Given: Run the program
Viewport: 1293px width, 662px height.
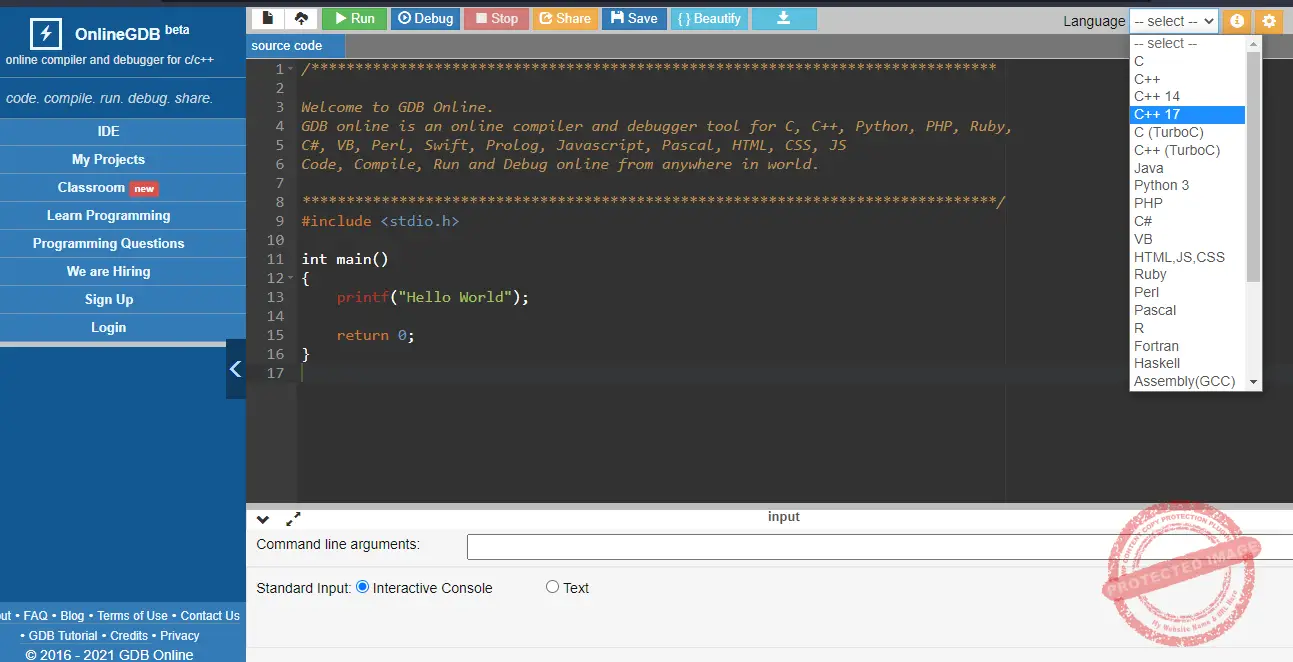Looking at the screenshot, I should tap(354, 18).
